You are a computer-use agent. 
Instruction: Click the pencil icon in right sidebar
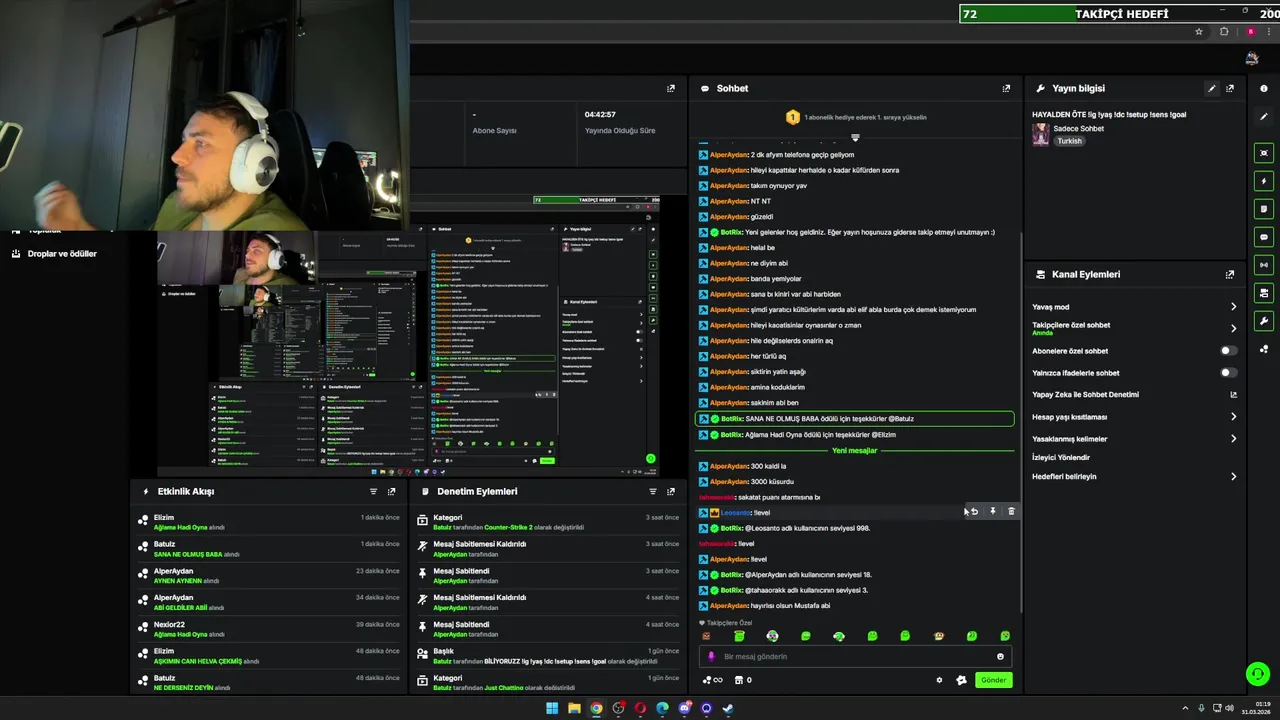click(1264, 116)
